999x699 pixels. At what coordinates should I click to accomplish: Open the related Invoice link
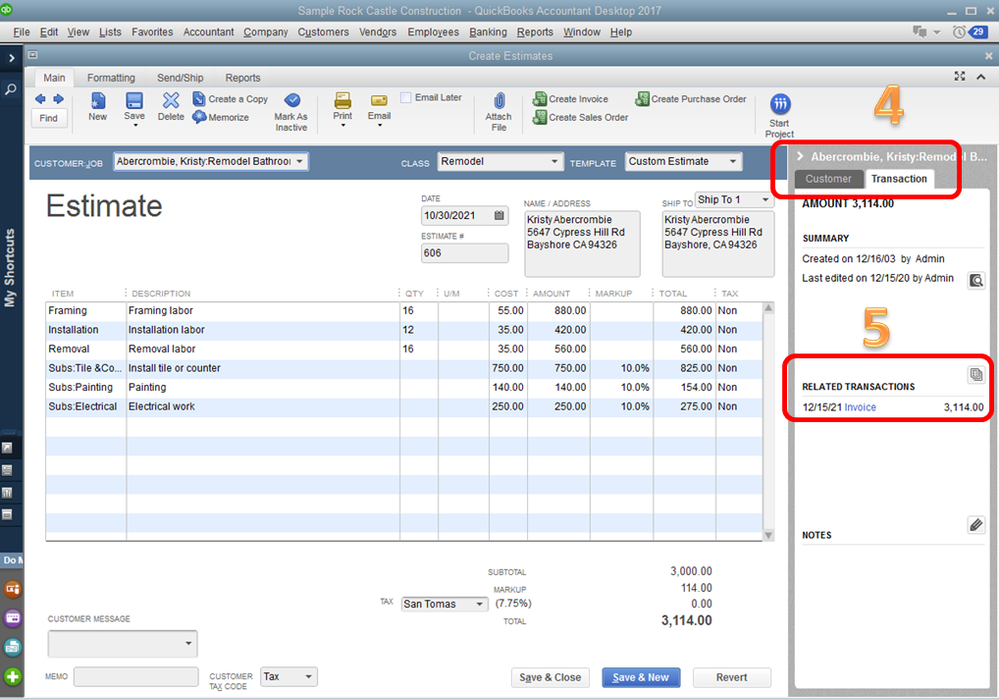click(x=860, y=408)
